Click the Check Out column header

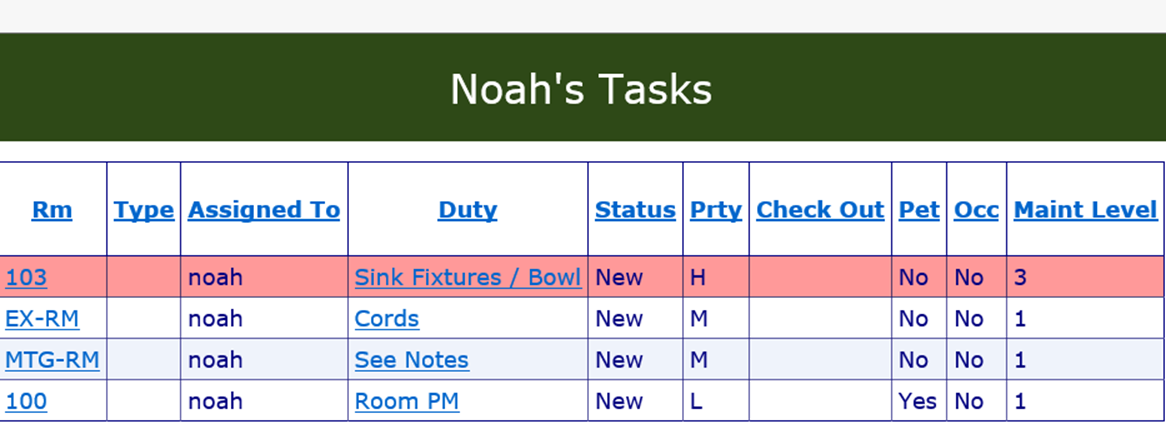[820, 210]
